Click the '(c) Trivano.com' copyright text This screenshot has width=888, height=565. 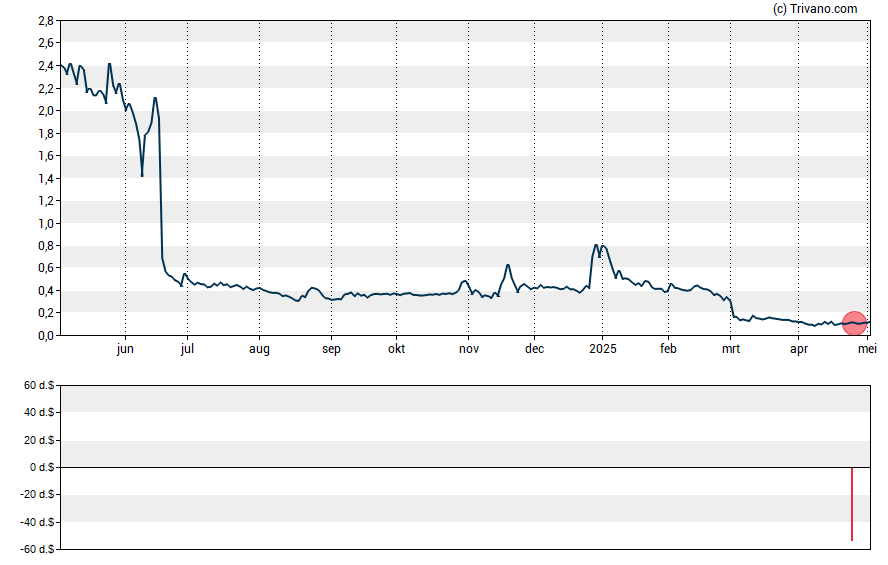815,8
